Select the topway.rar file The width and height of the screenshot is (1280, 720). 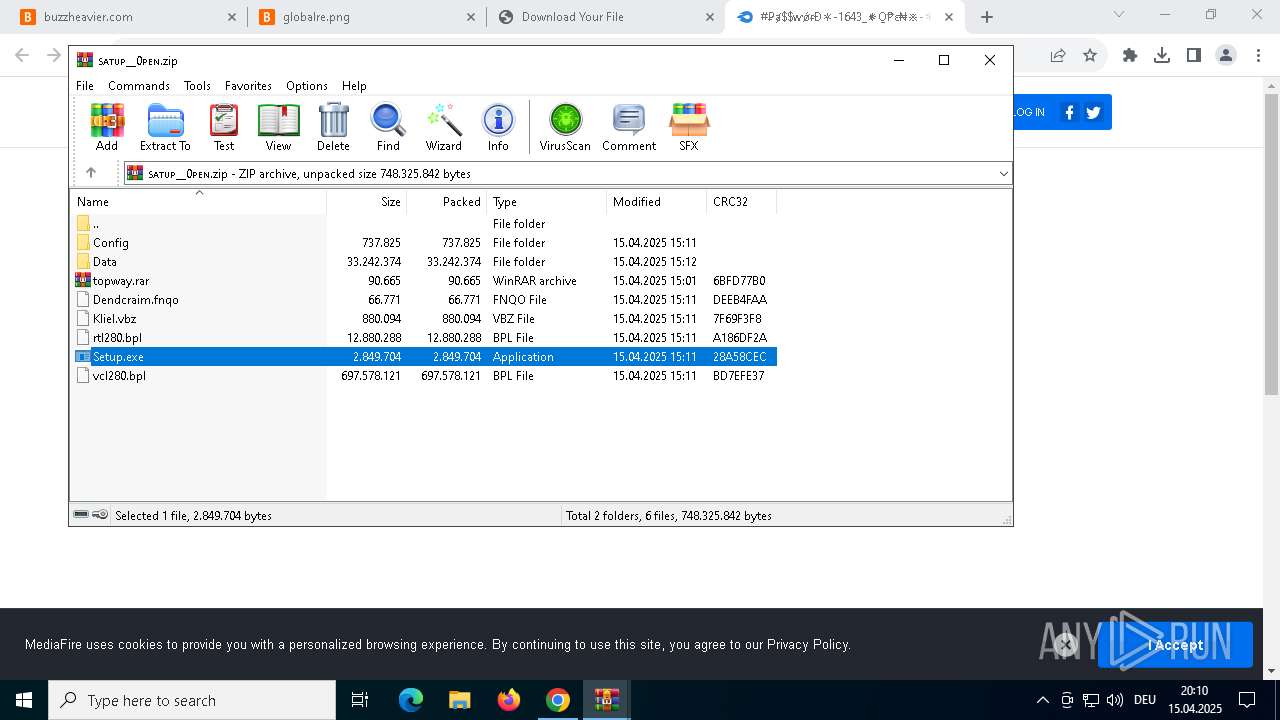pos(423,281)
